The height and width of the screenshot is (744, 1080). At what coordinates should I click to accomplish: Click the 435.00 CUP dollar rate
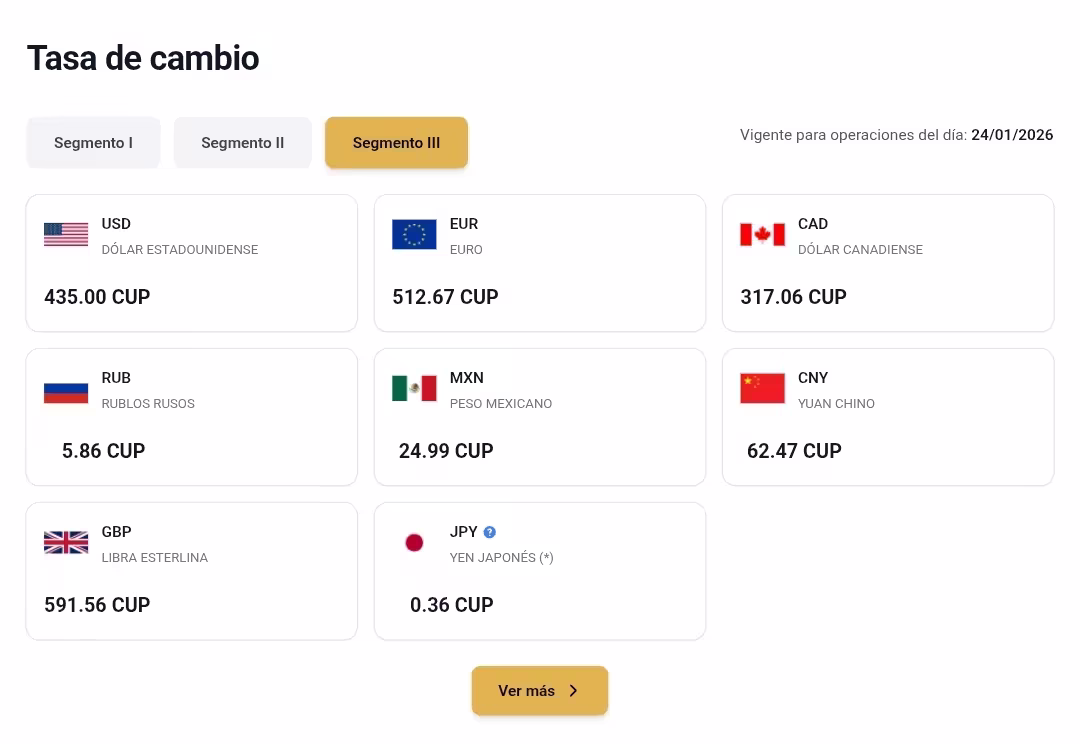tap(97, 297)
